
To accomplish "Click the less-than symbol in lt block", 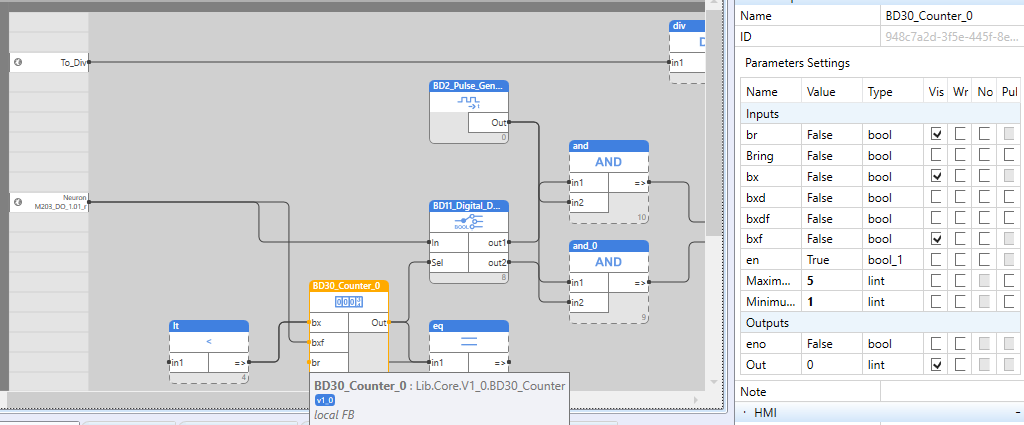I will [209, 342].
